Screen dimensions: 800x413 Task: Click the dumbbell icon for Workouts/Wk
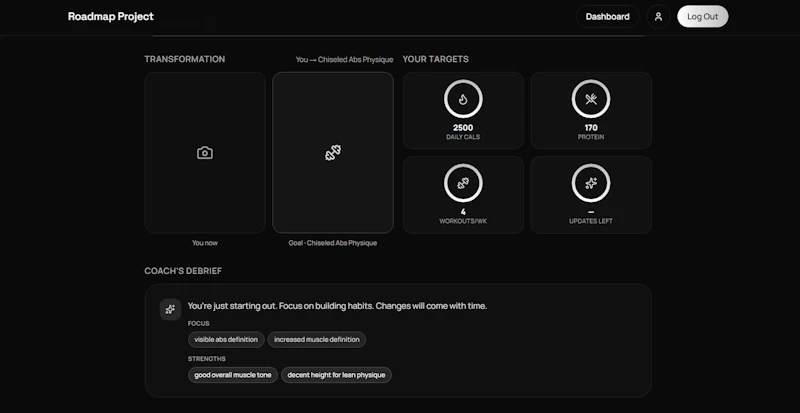click(463, 183)
